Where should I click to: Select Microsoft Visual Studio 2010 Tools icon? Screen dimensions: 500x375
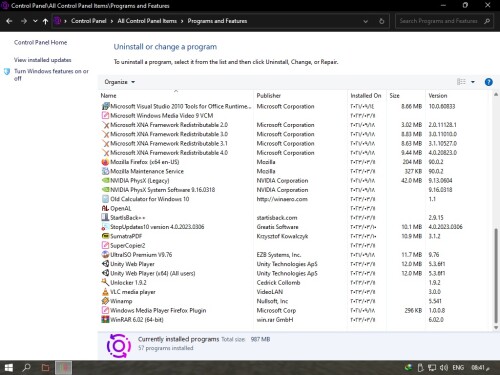coord(105,106)
